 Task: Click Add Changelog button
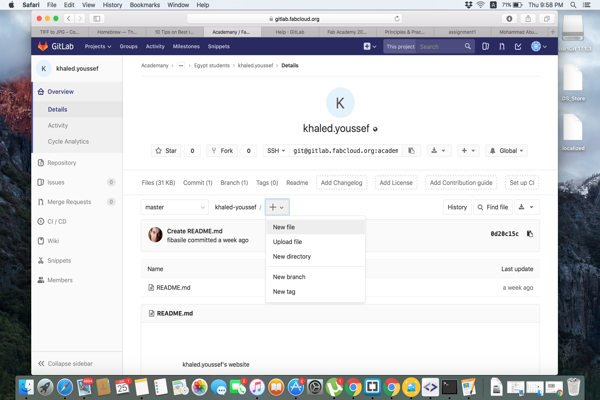coord(341,183)
